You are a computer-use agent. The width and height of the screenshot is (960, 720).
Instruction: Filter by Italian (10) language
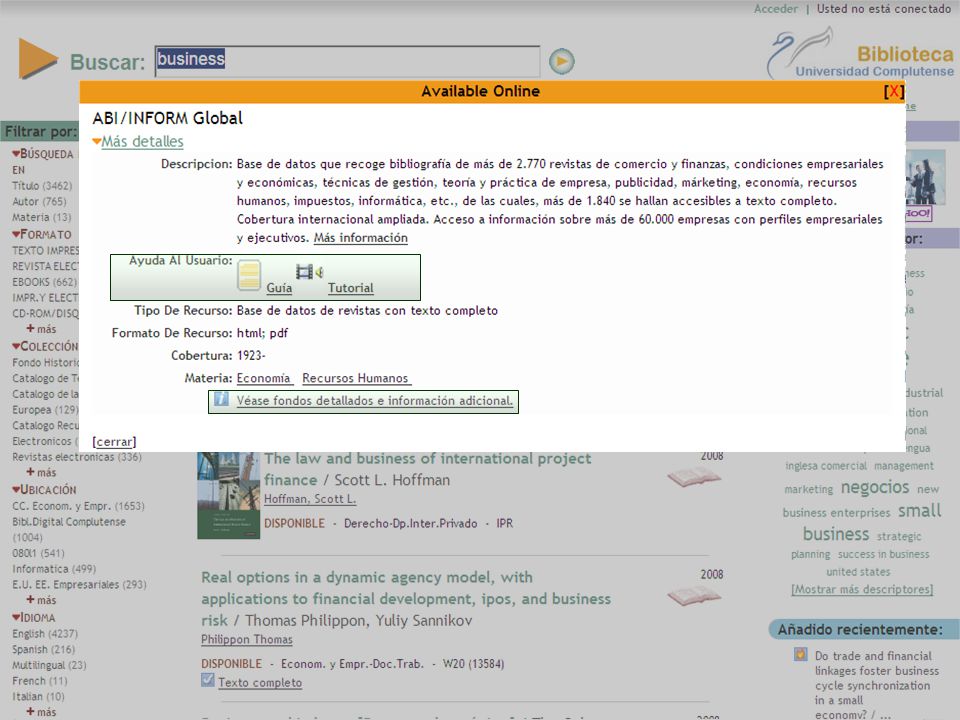click(x=39, y=697)
